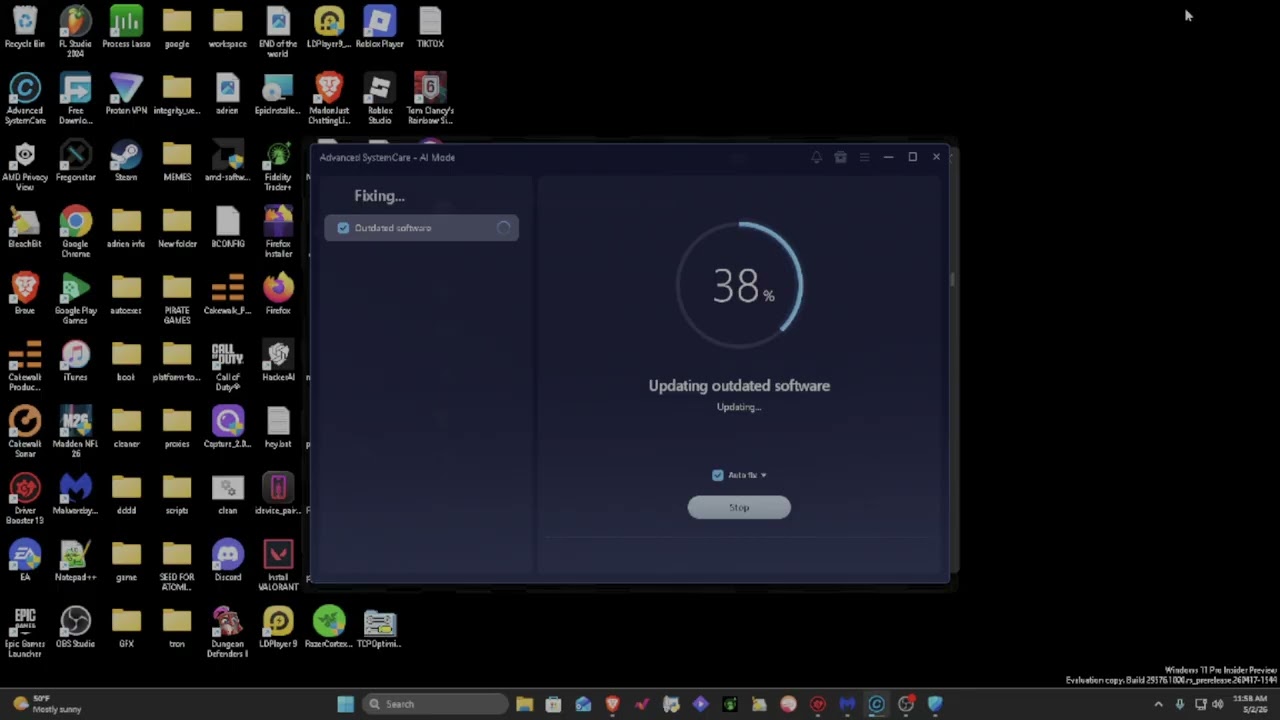Open clock and date in taskbar
This screenshot has height=720, width=1280.
coord(1251,704)
